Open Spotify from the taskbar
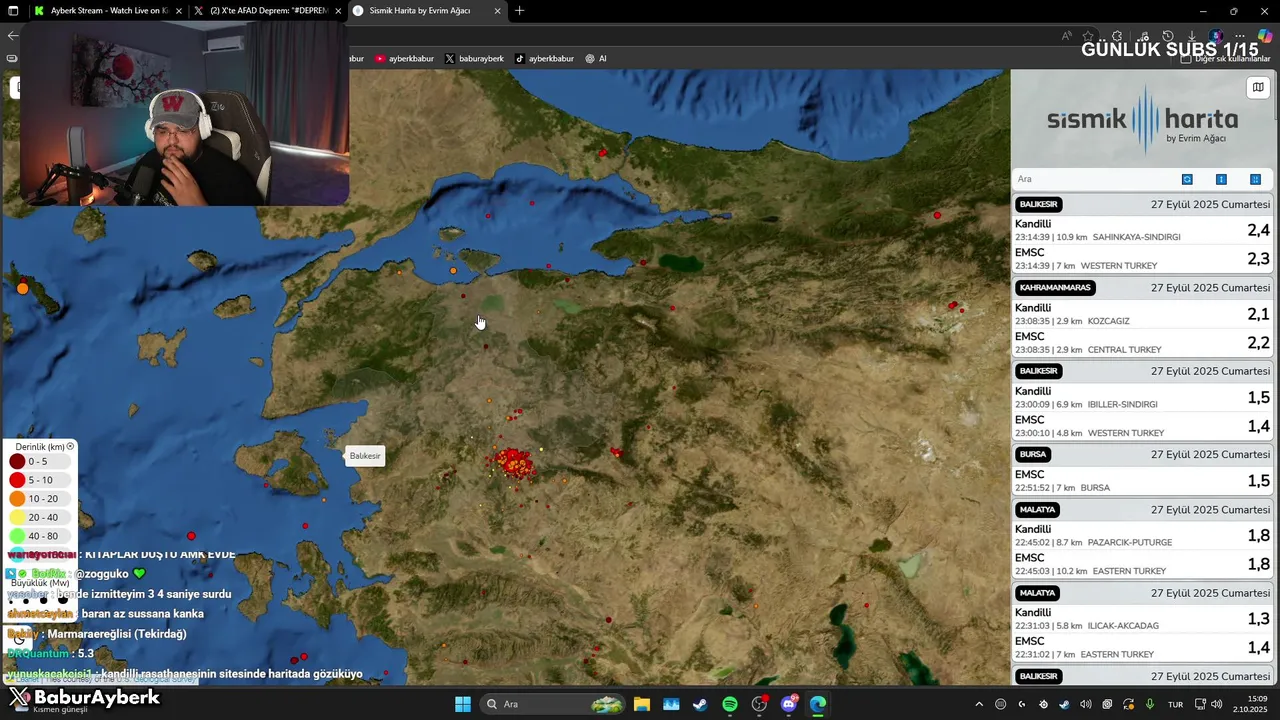 click(x=730, y=704)
